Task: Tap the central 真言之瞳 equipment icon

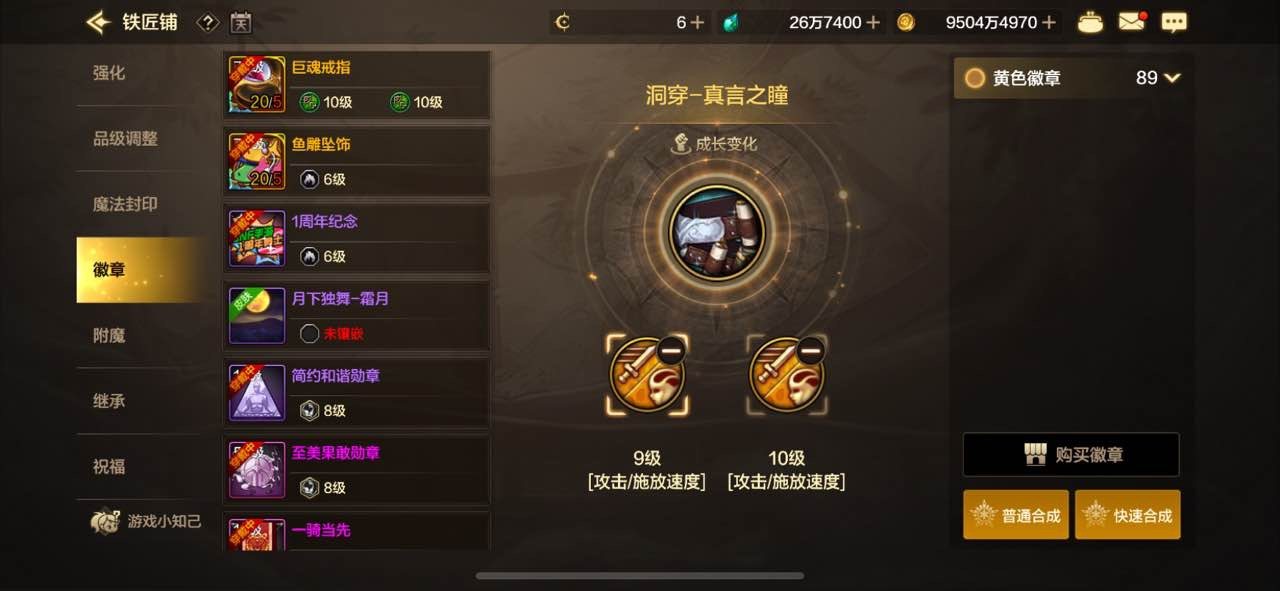Action: pyautogui.click(x=716, y=233)
